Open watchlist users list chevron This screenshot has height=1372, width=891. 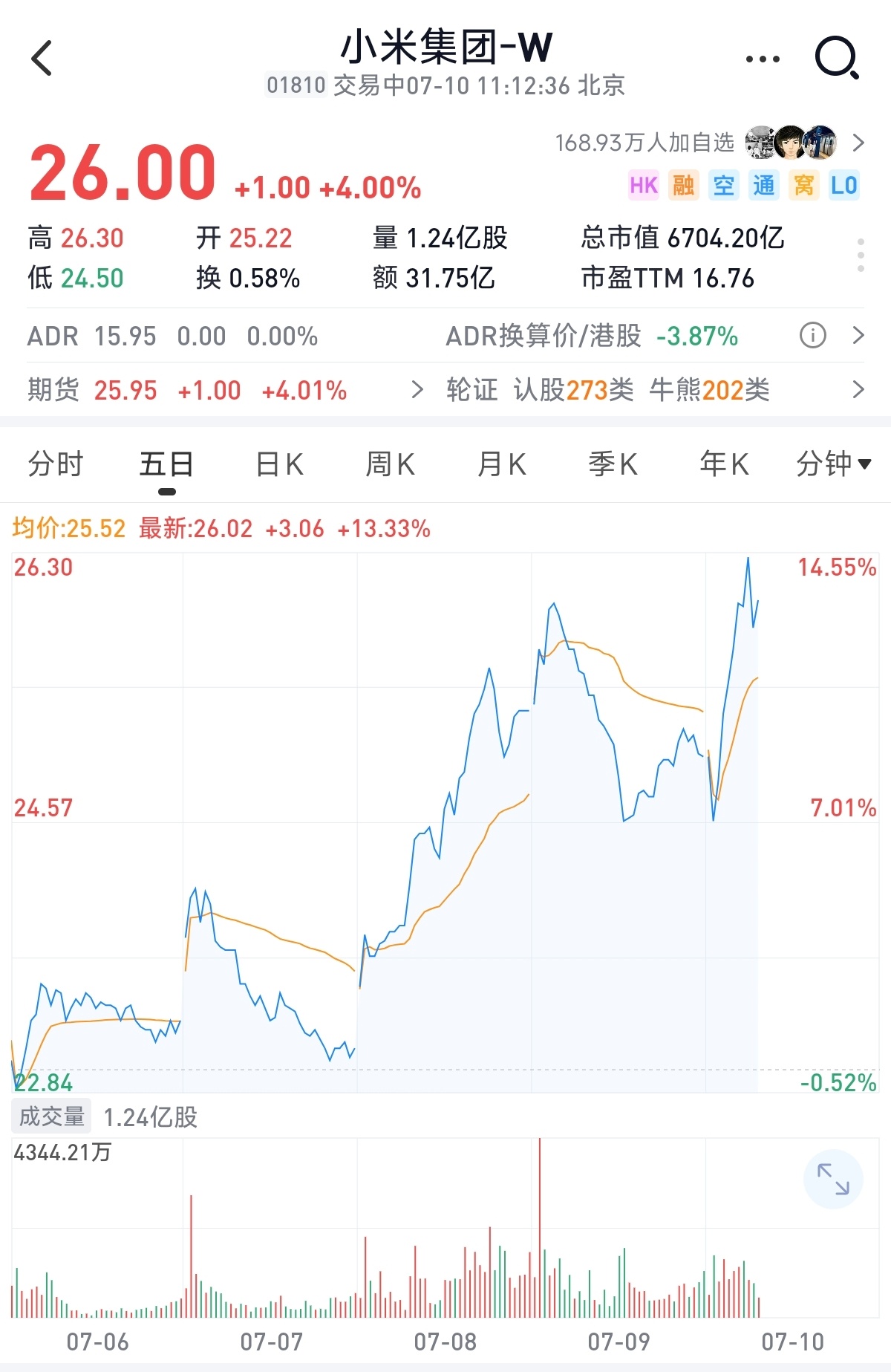tap(858, 143)
